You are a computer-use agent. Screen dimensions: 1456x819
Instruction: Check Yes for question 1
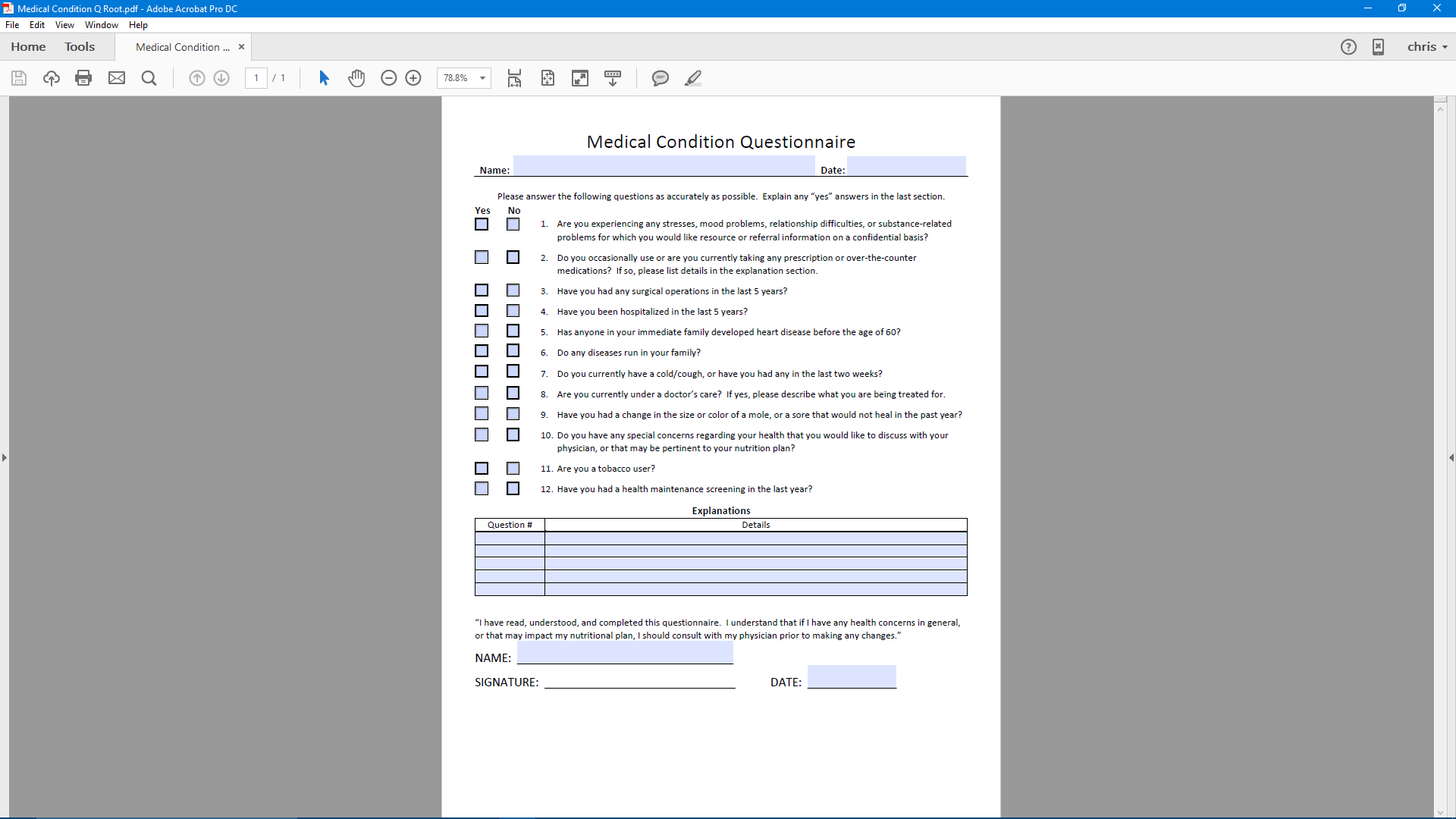click(482, 224)
